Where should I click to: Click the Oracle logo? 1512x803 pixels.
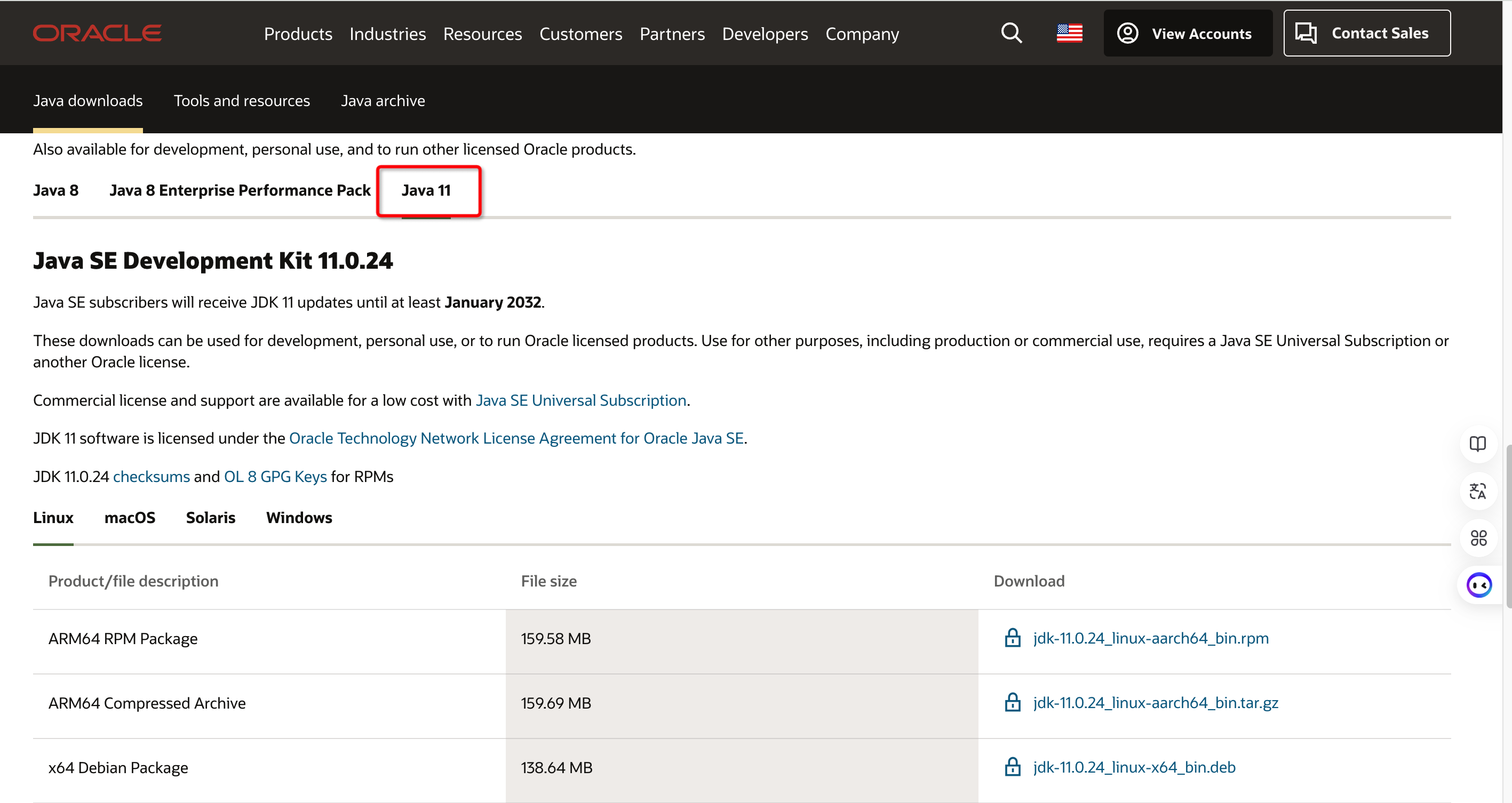[x=97, y=34]
